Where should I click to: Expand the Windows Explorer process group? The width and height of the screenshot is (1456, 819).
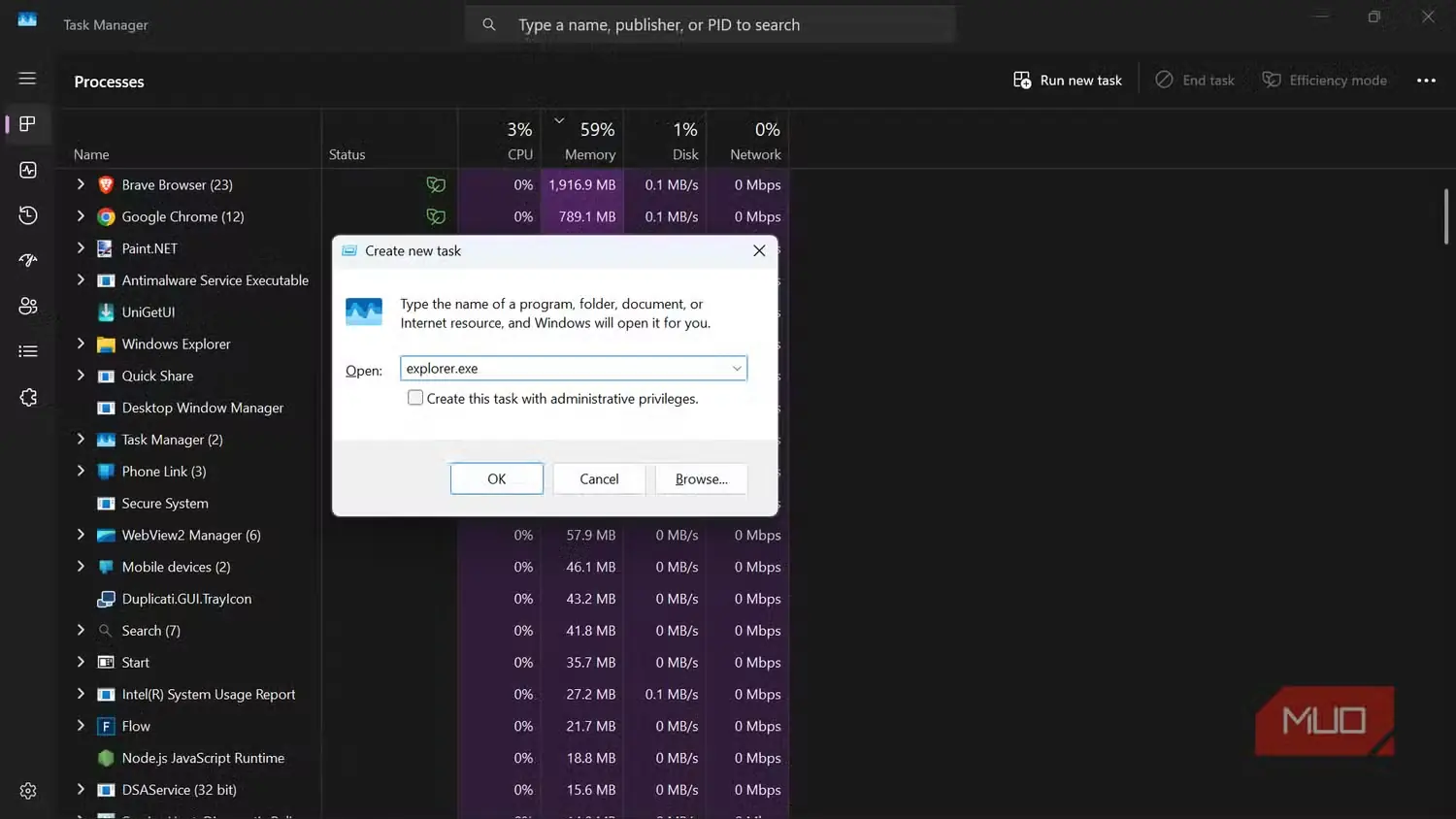pos(81,344)
